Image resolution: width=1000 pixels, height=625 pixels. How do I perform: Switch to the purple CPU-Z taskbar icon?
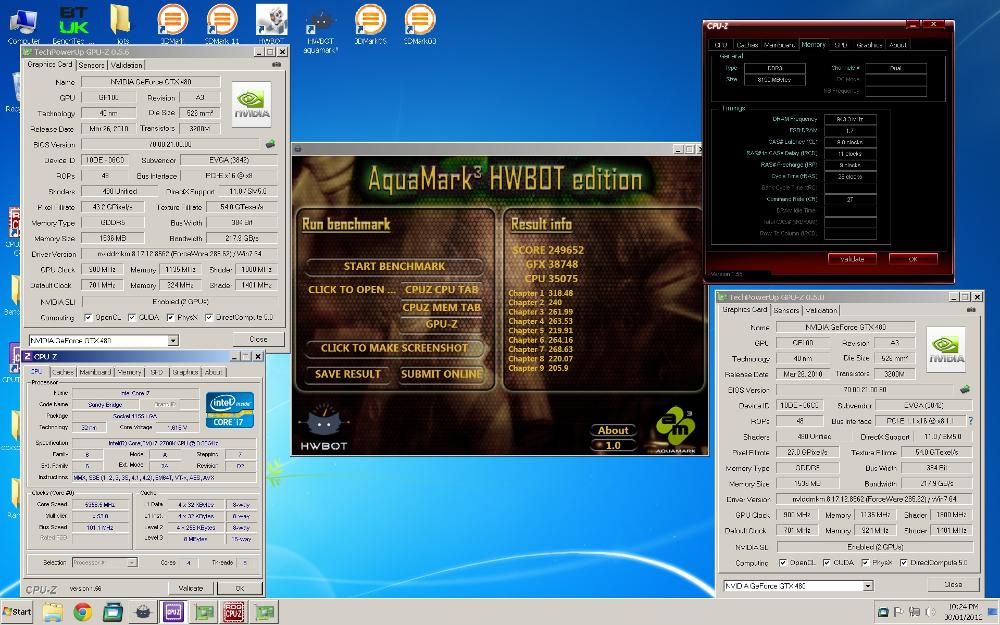pos(173,612)
